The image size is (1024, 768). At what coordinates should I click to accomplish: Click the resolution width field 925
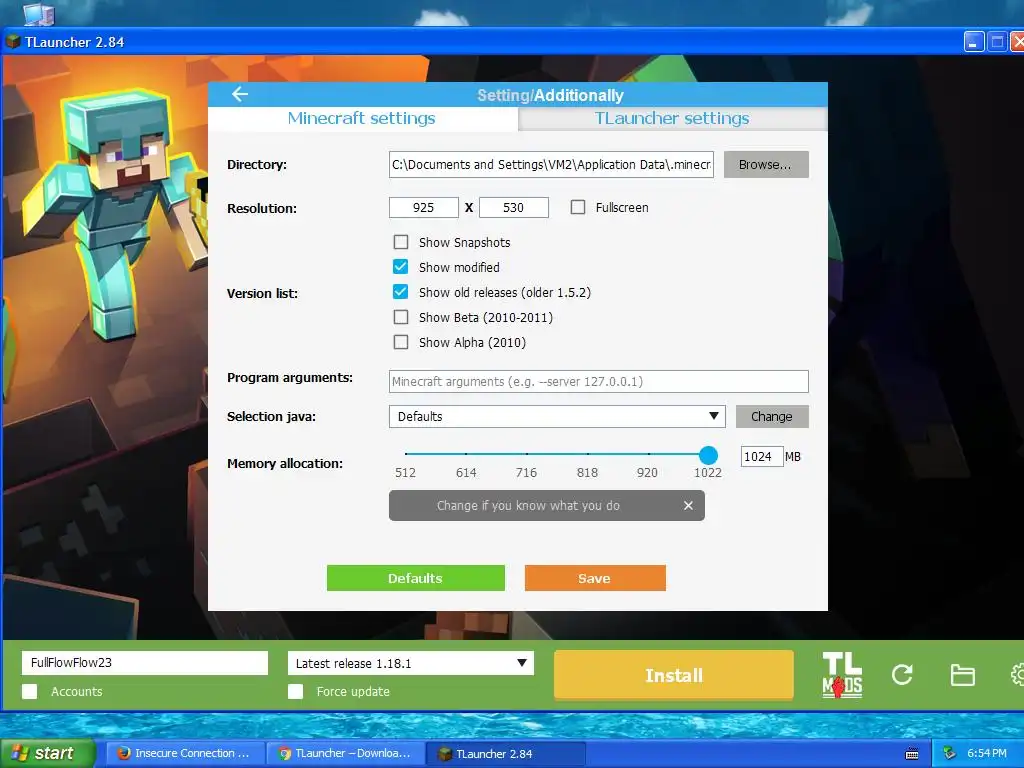(x=423, y=208)
